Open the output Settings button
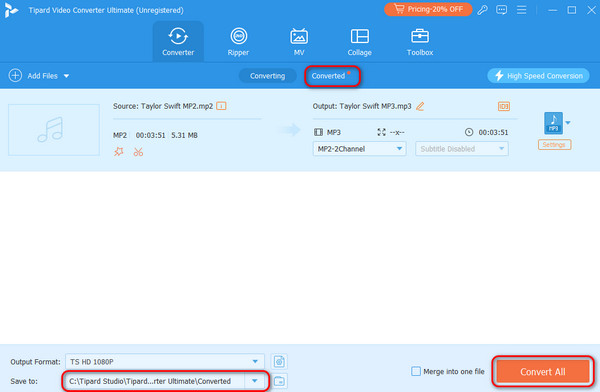The height and width of the screenshot is (392, 600). (554, 145)
